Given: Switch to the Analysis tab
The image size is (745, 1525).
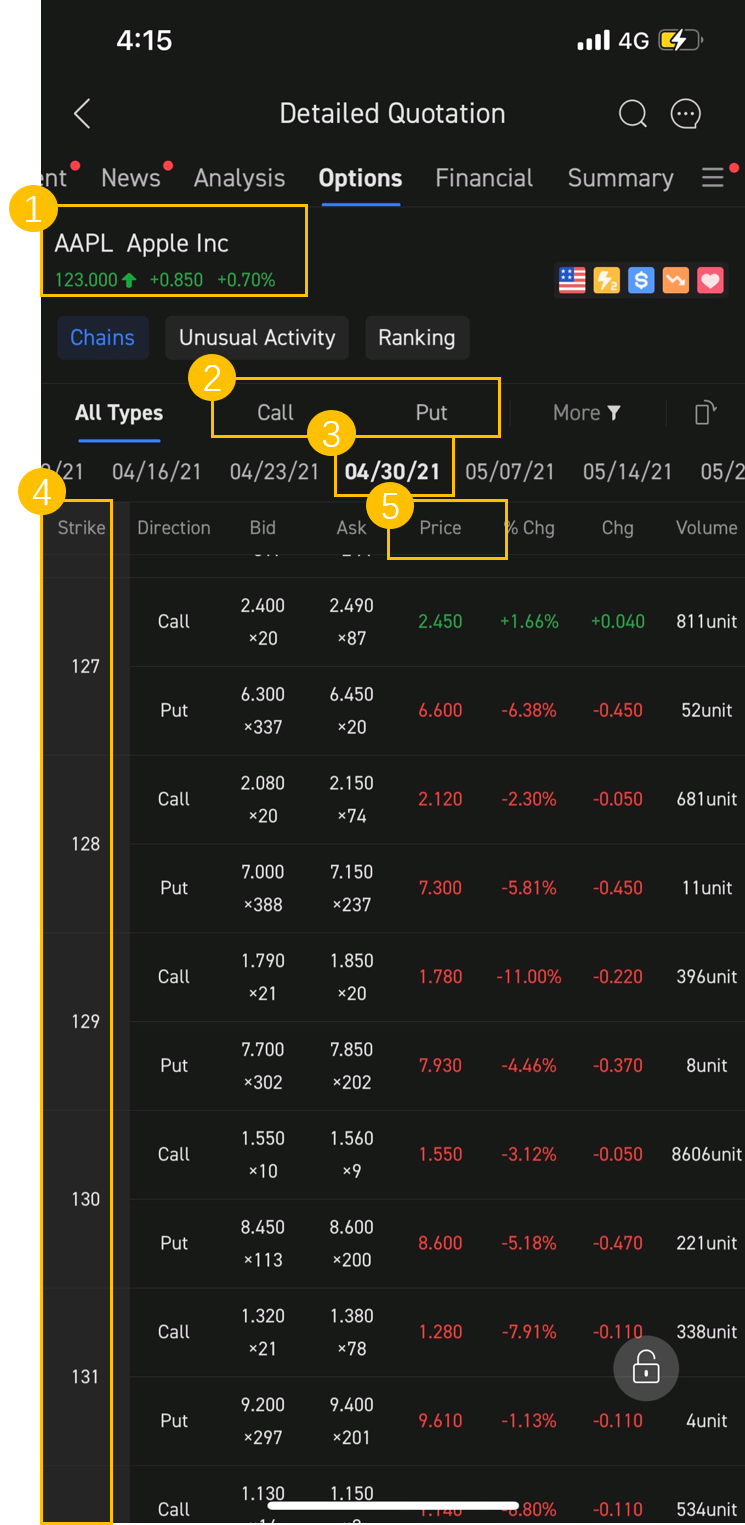Looking at the screenshot, I should (x=240, y=178).
